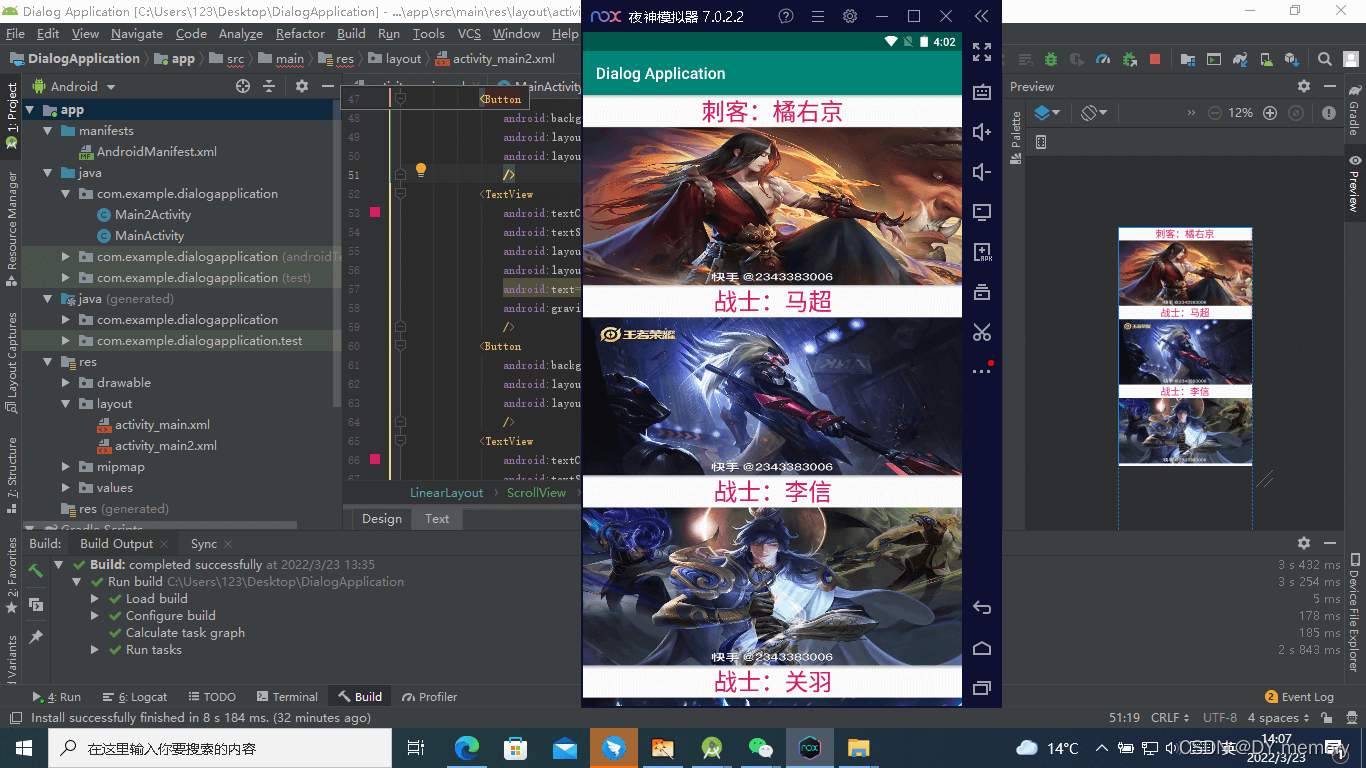The width and height of the screenshot is (1366, 768).
Task: Open WeChat from taskbar
Action: [761, 748]
